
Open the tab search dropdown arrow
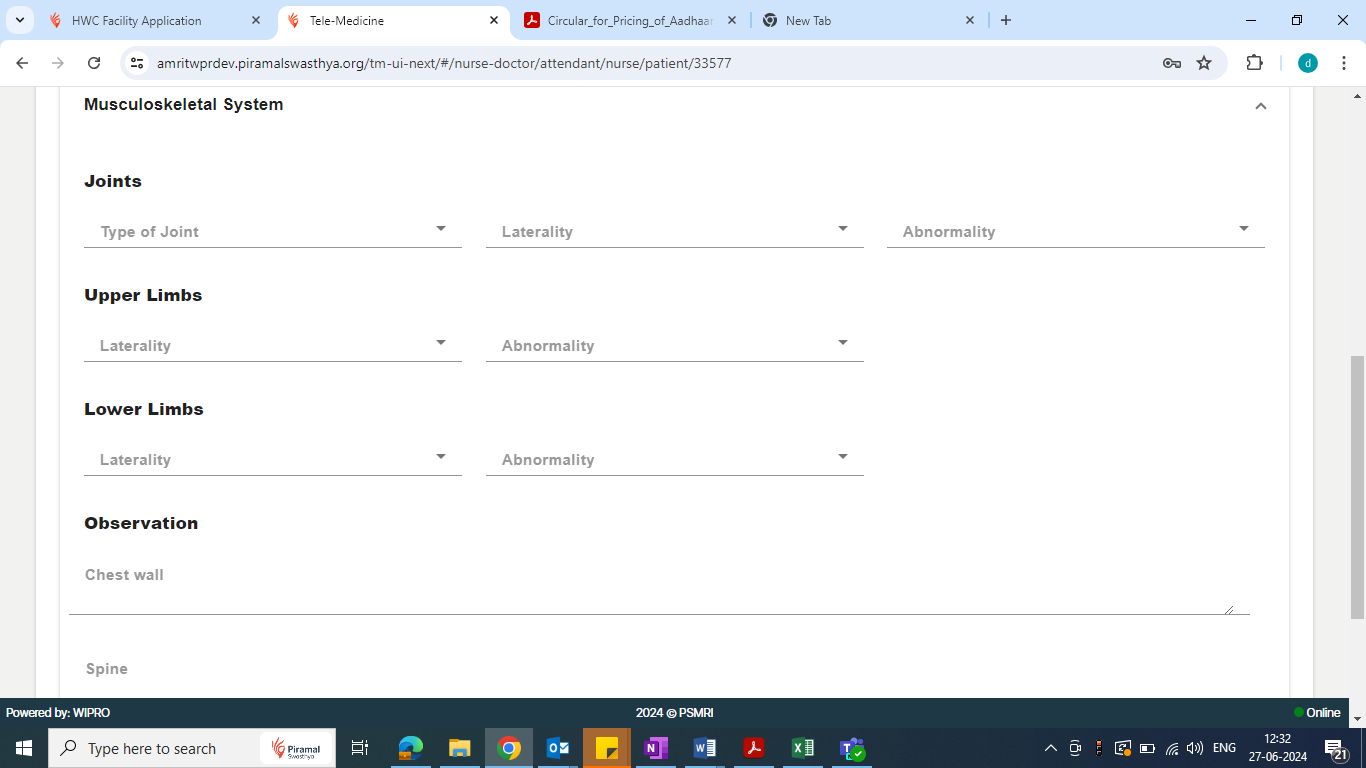pos(19,20)
